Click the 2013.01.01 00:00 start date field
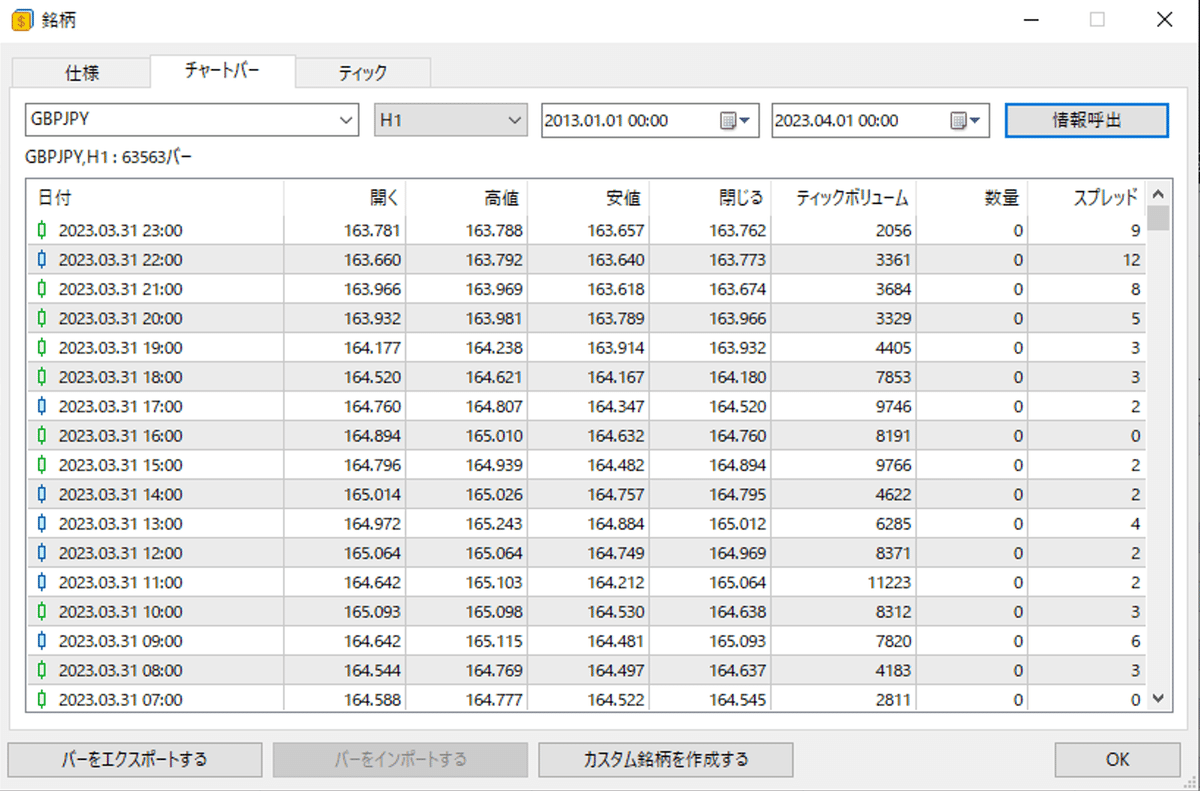Screen dimensions: 1200x791 pos(630,121)
